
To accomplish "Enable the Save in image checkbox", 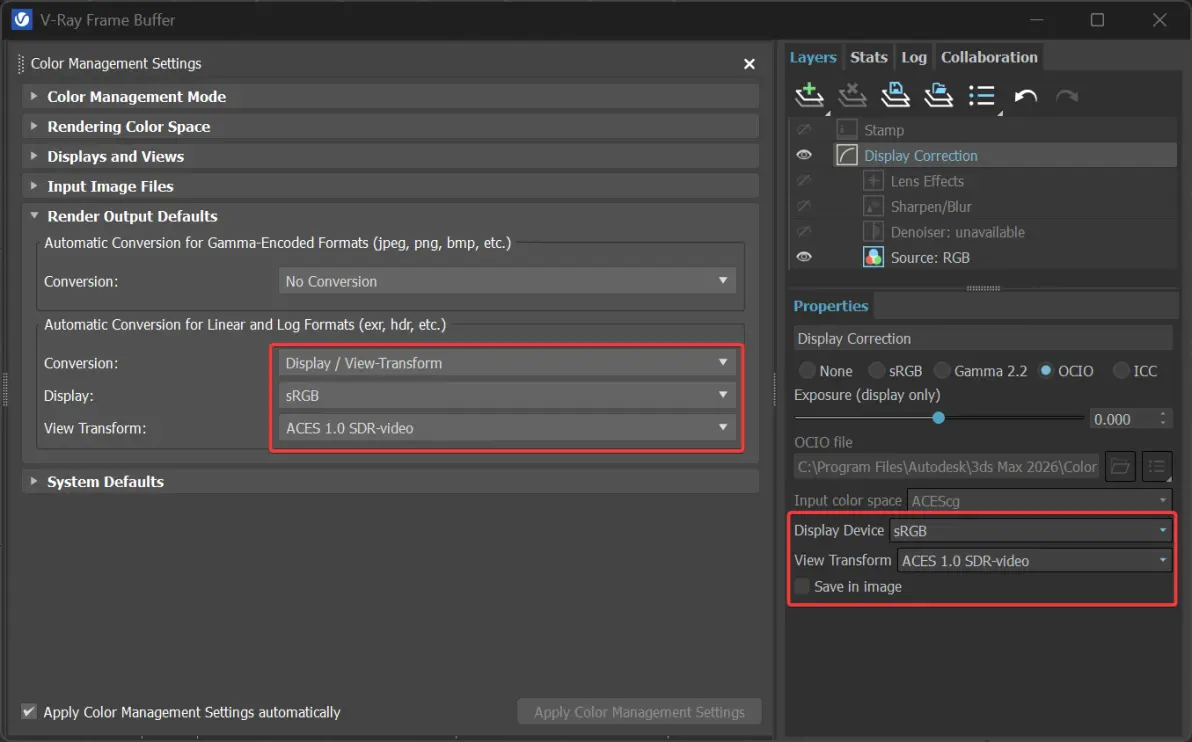I will [x=802, y=586].
